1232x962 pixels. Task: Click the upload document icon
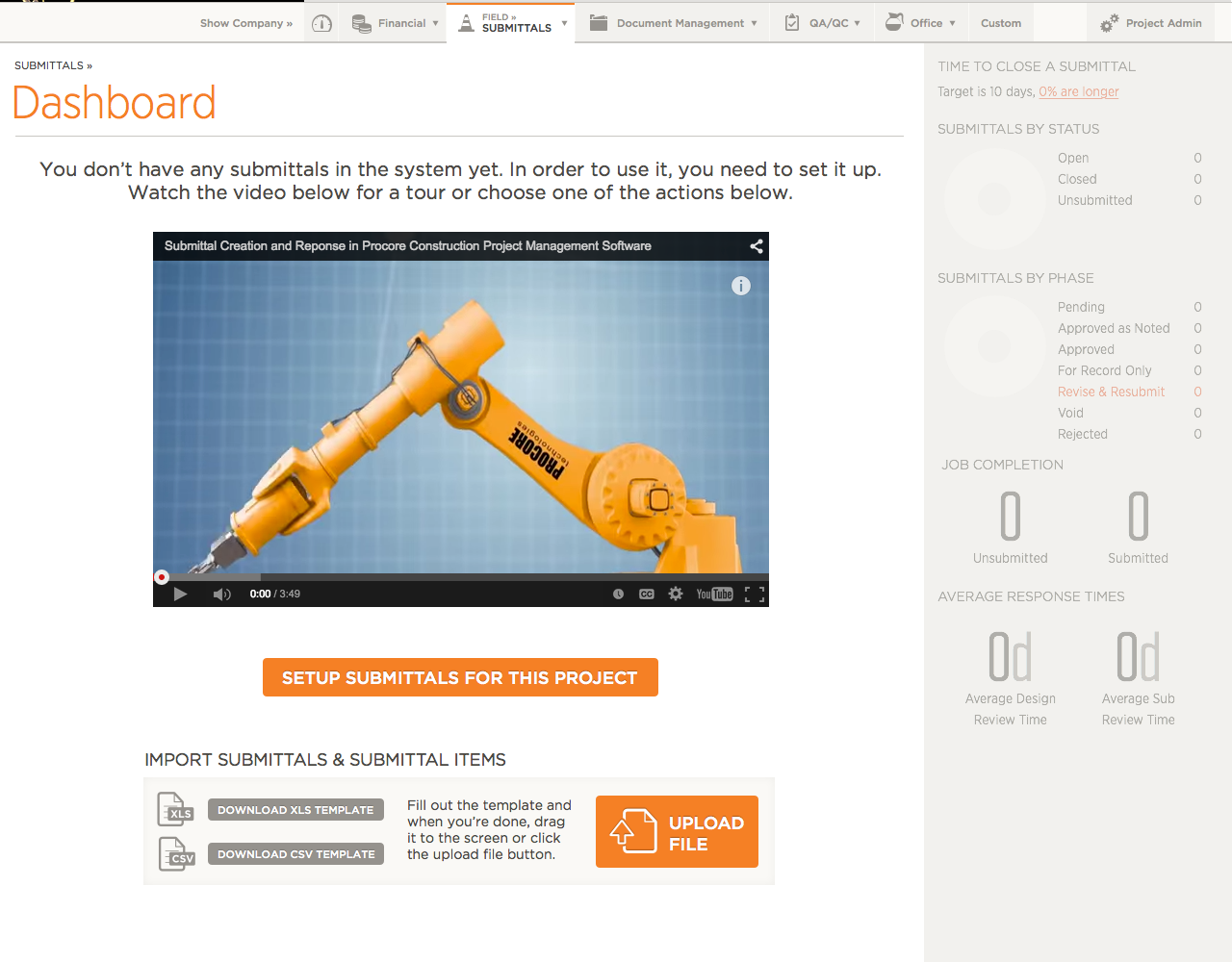[x=633, y=830]
